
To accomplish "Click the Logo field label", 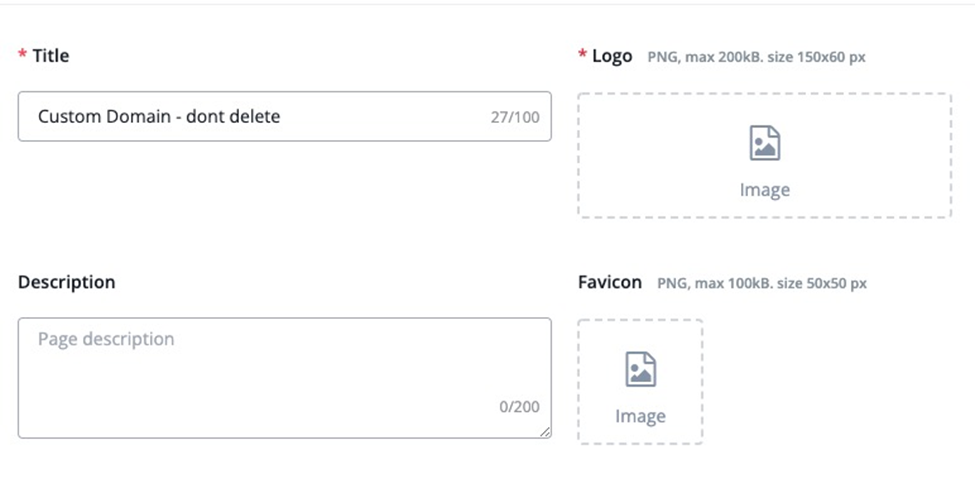I will click(612, 56).
